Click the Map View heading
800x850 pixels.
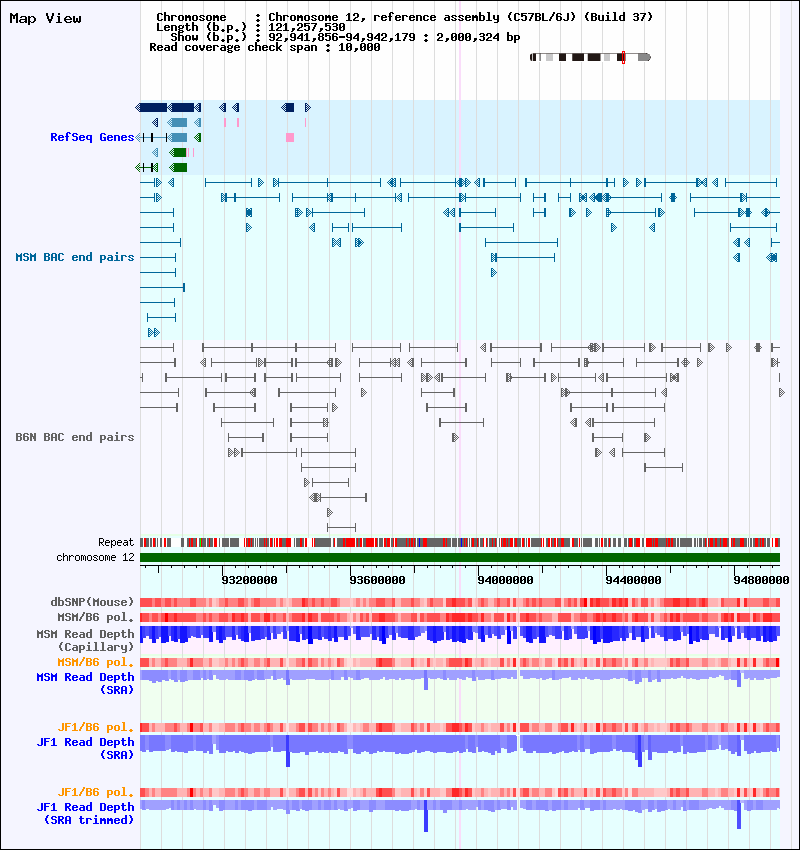pyautogui.click(x=46, y=18)
